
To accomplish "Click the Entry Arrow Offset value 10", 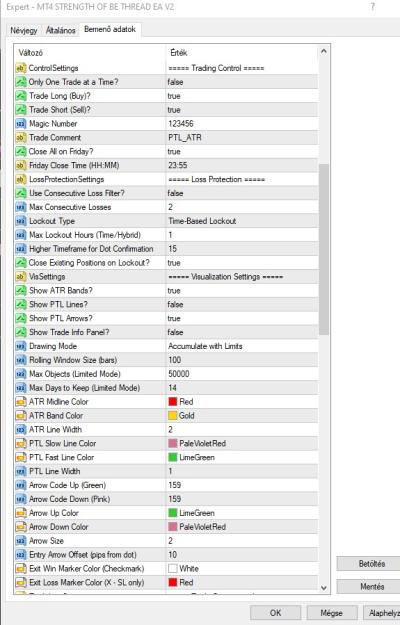I will [x=173, y=555].
